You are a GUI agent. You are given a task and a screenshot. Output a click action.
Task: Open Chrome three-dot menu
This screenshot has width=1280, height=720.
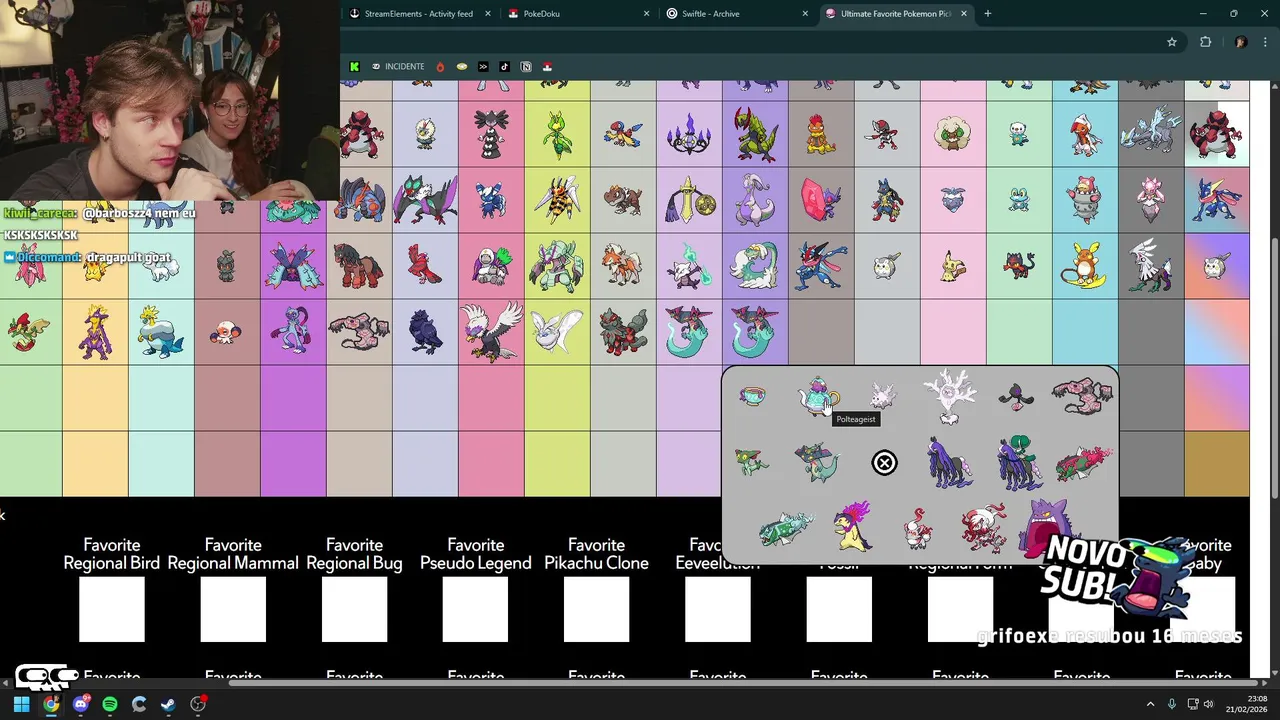click(1266, 42)
